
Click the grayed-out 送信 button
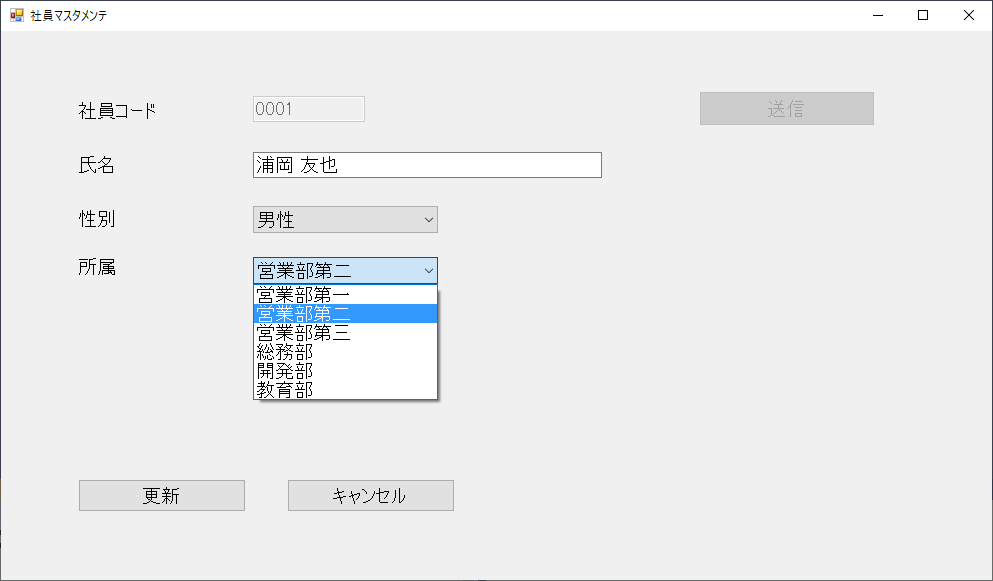[x=786, y=108]
